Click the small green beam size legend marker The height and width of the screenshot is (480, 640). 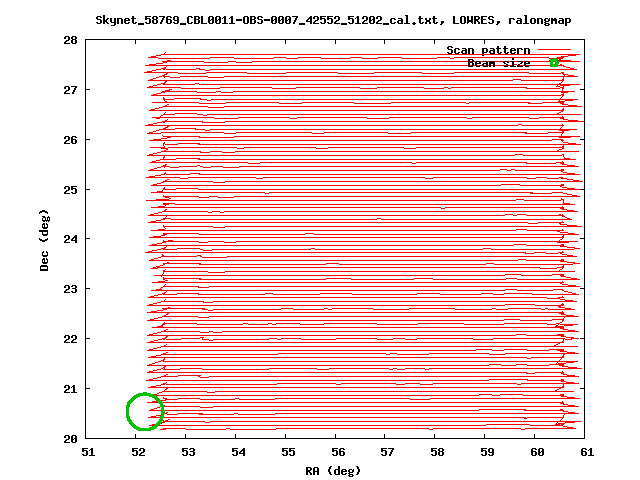(x=554, y=63)
